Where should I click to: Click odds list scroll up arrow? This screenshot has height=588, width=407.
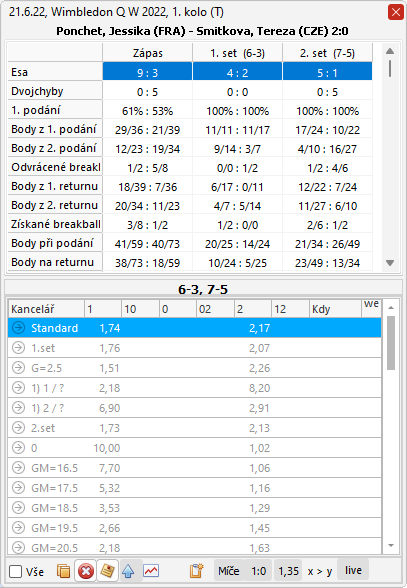(391, 308)
